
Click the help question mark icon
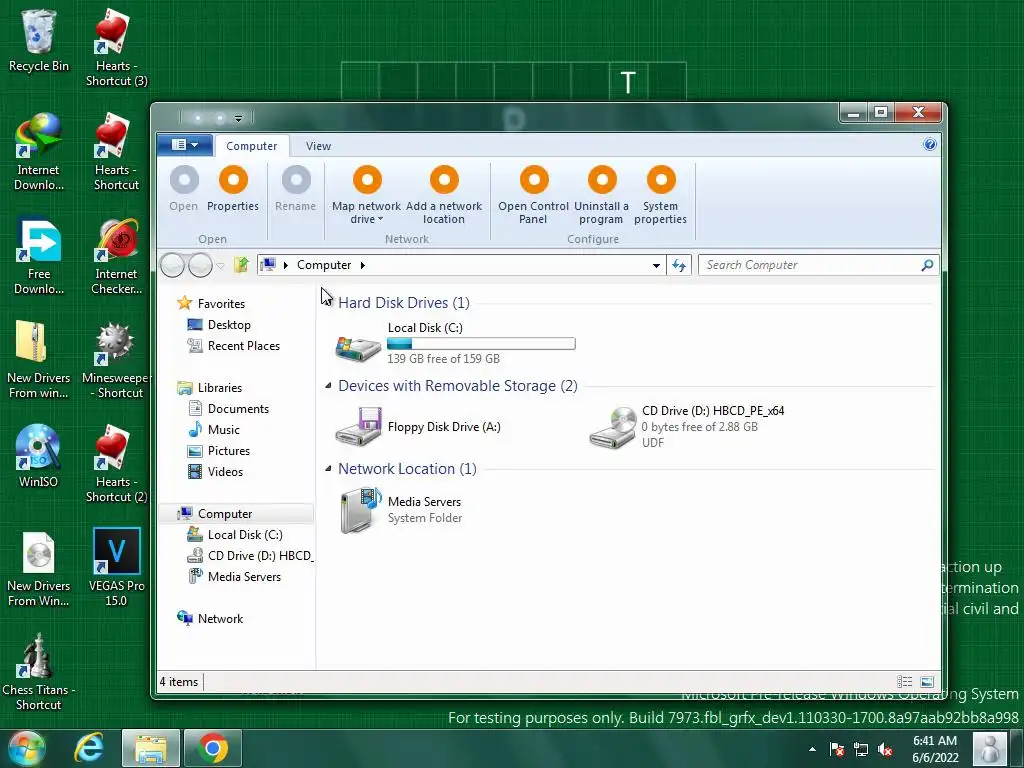[x=930, y=144]
